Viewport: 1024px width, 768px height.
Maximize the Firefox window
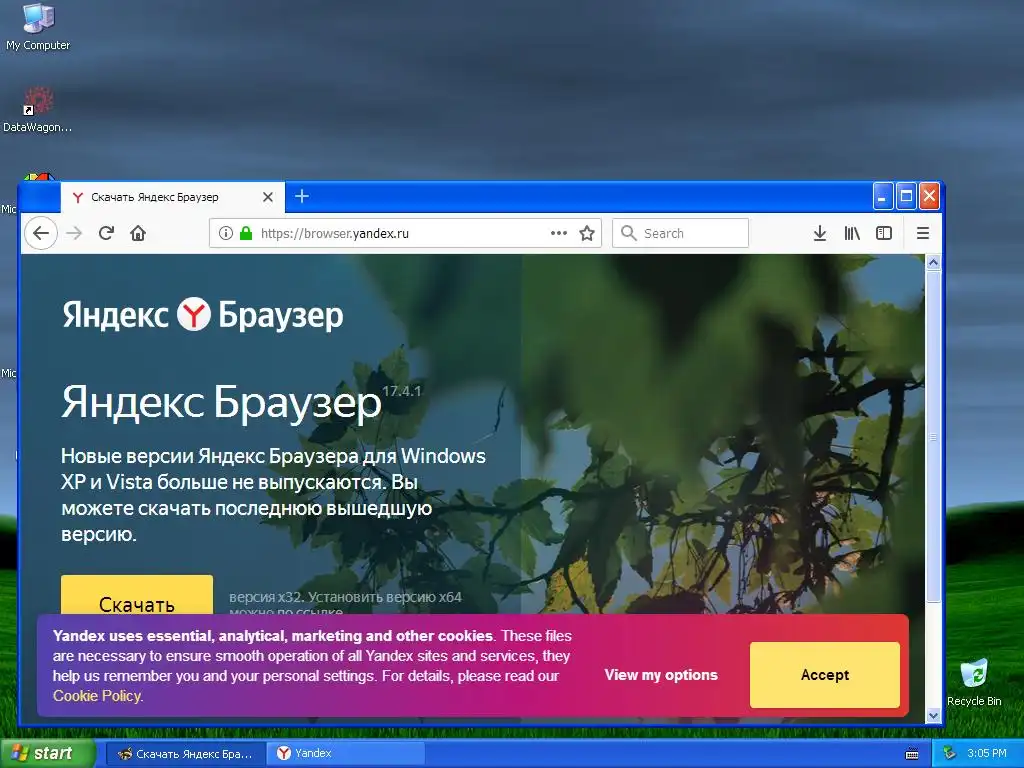coord(906,196)
